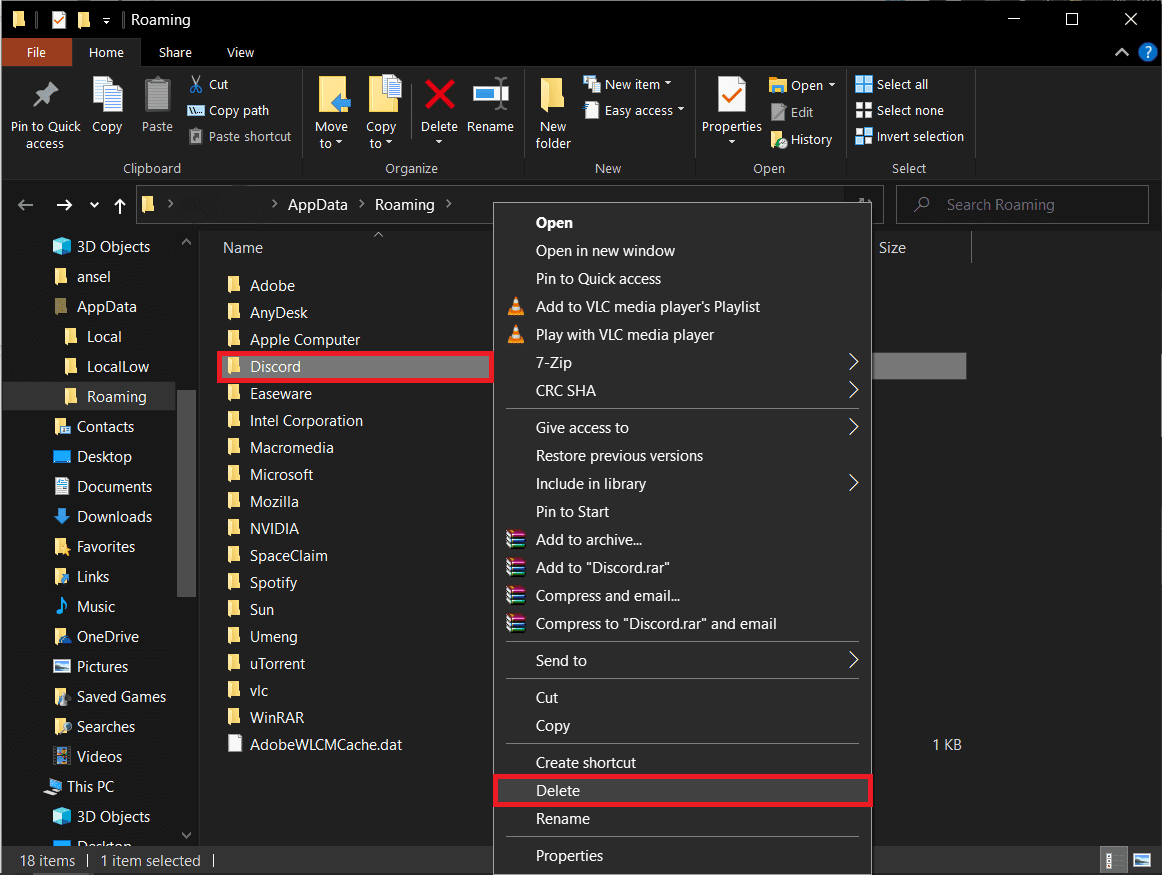Switch to the View ribbon tab
Screen dimensions: 1162x875
point(240,53)
